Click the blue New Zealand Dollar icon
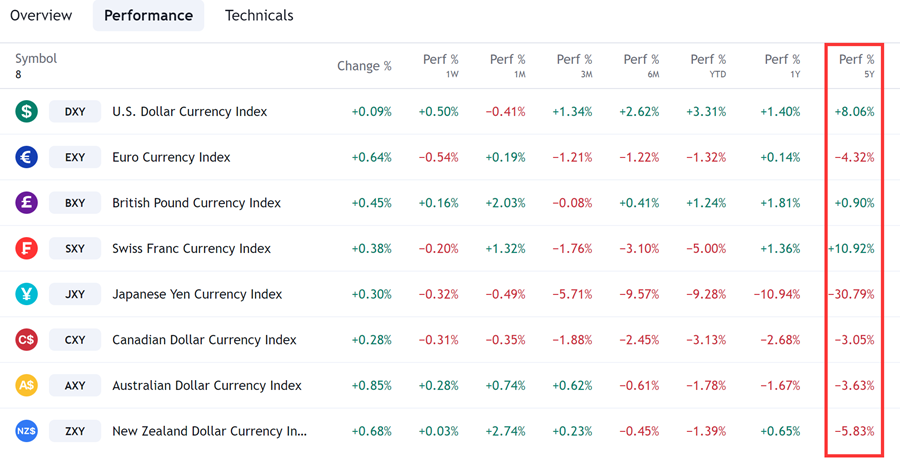900x464 pixels. point(27,431)
